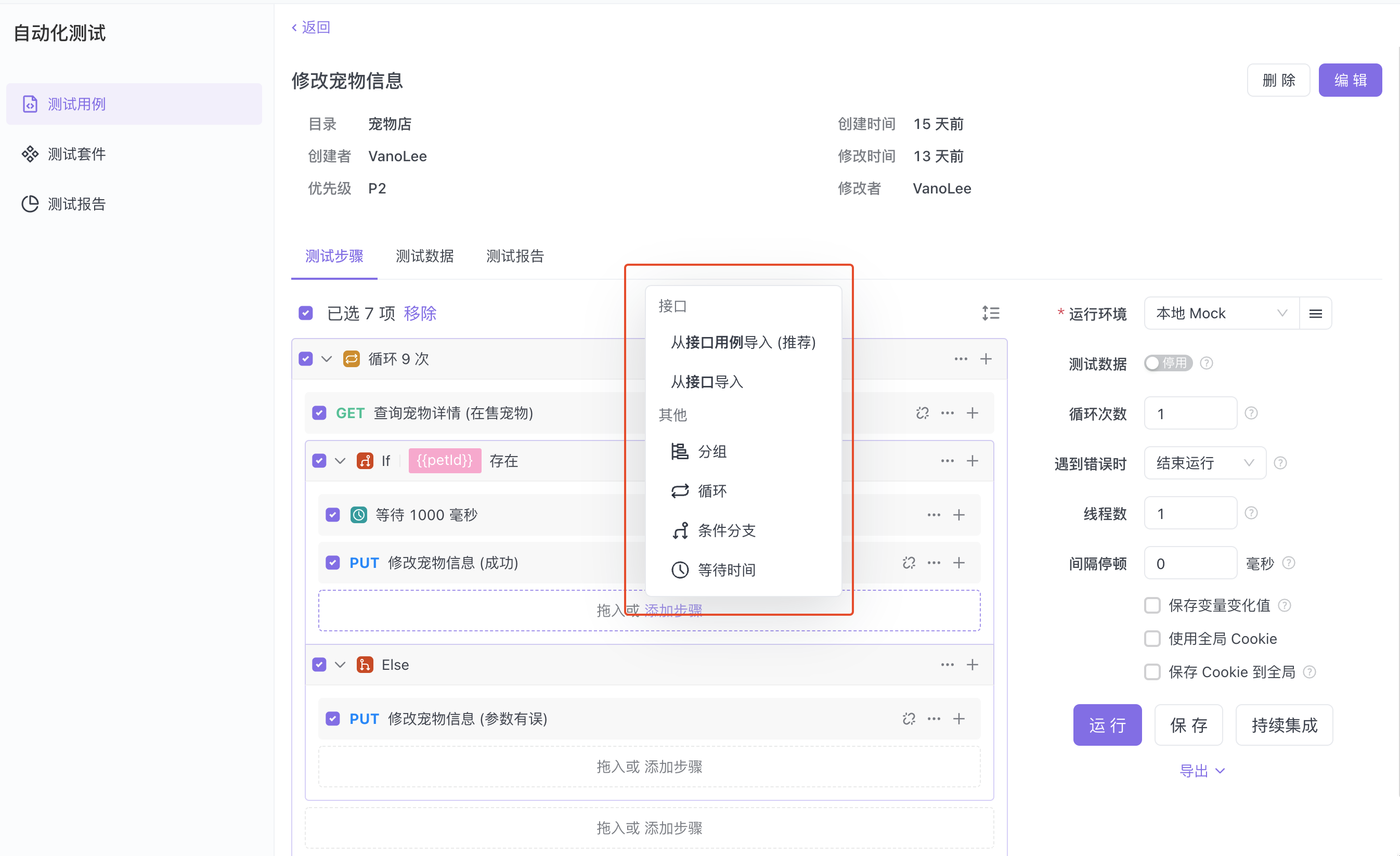Open the 遇到错误时 结束运行 dropdown
Image resolution: width=1400 pixels, height=856 pixels.
(1204, 463)
